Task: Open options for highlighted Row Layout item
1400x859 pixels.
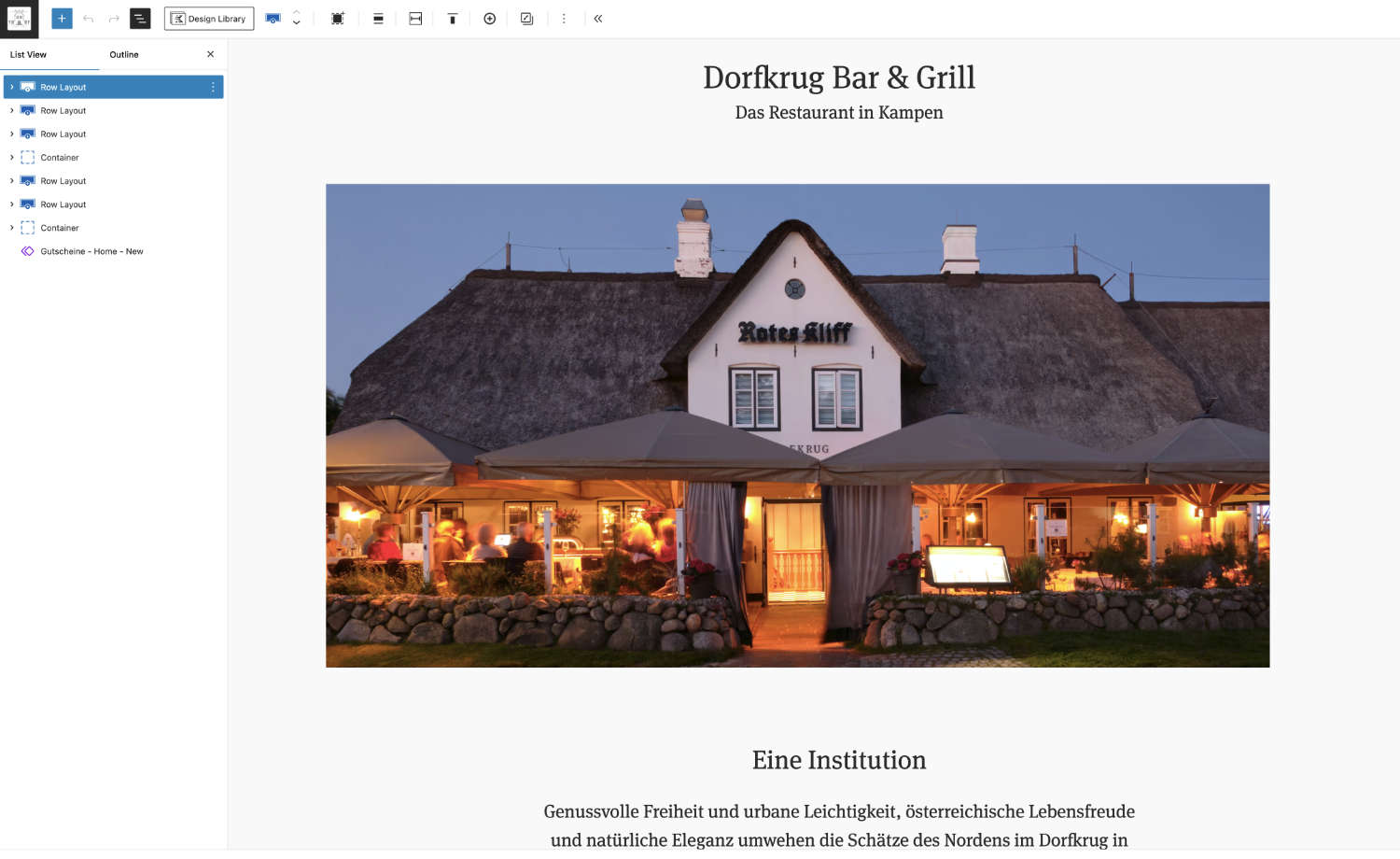Action: pos(213,87)
